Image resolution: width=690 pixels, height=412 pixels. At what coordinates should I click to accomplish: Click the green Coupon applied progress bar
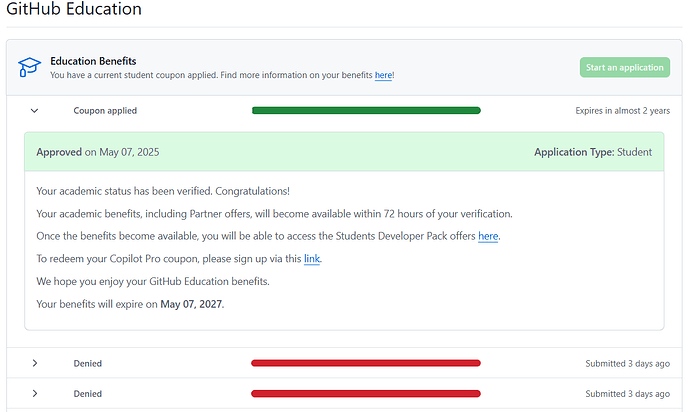tap(366, 110)
